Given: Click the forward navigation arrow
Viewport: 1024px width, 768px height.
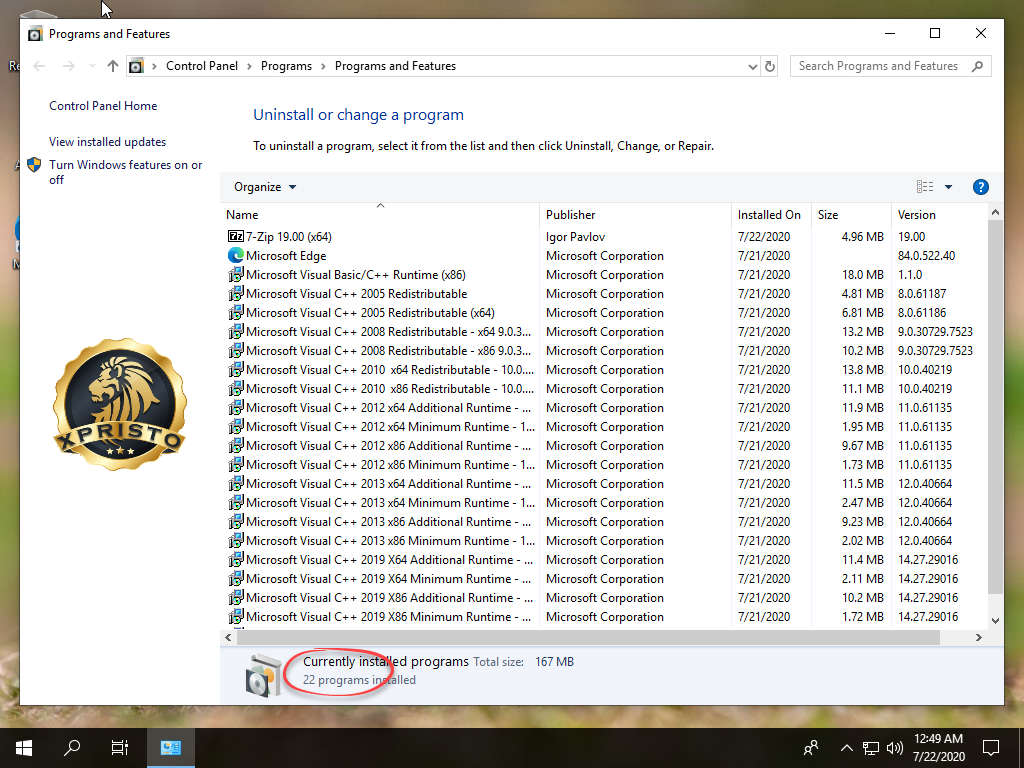Looking at the screenshot, I should pyautogui.click(x=69, y=66).
